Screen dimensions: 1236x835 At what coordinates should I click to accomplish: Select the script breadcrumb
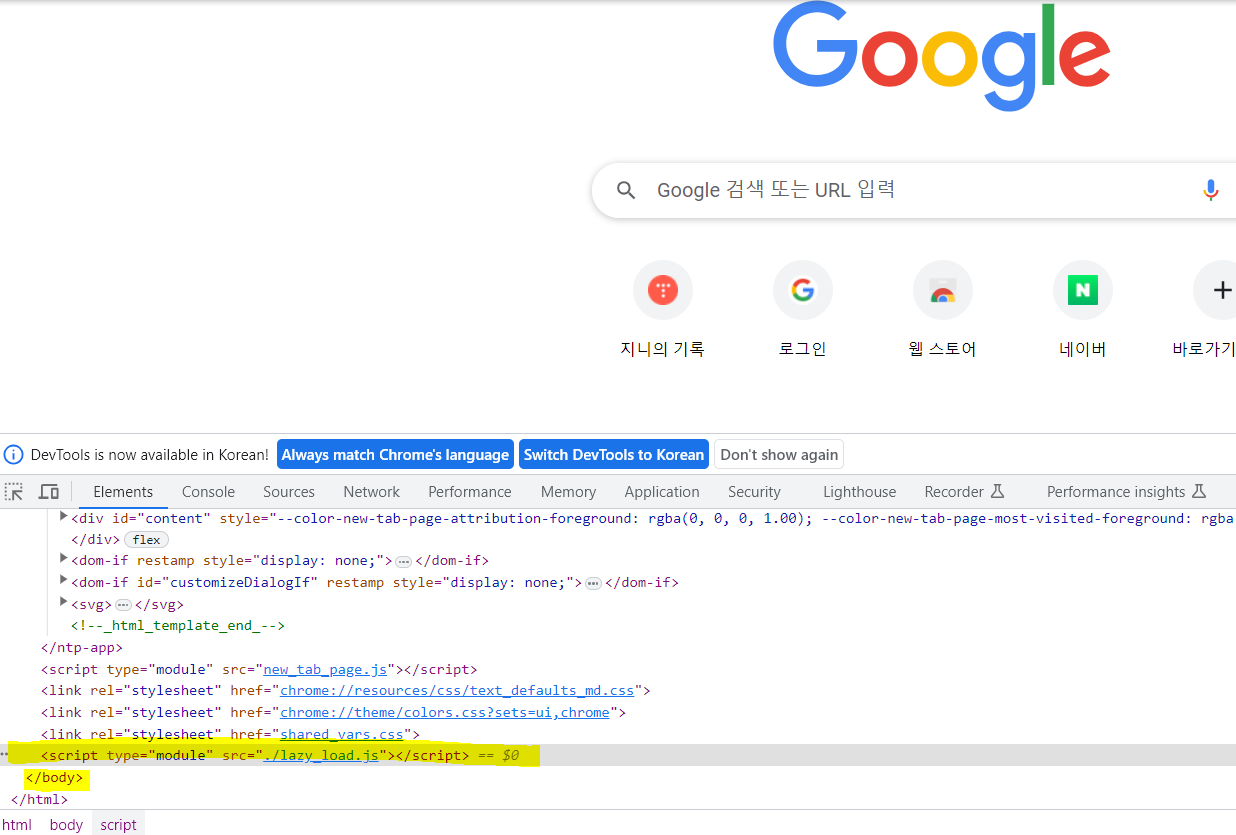click(118, 824)
